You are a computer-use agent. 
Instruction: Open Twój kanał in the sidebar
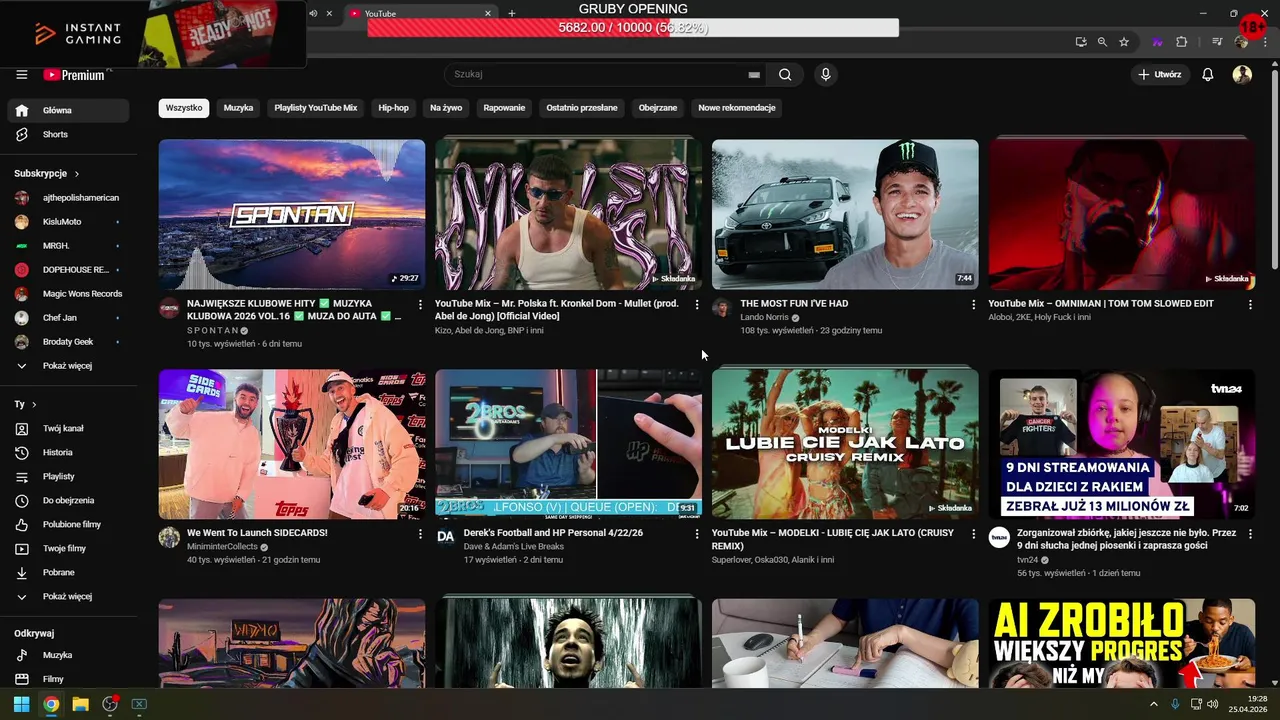point(68,428)
